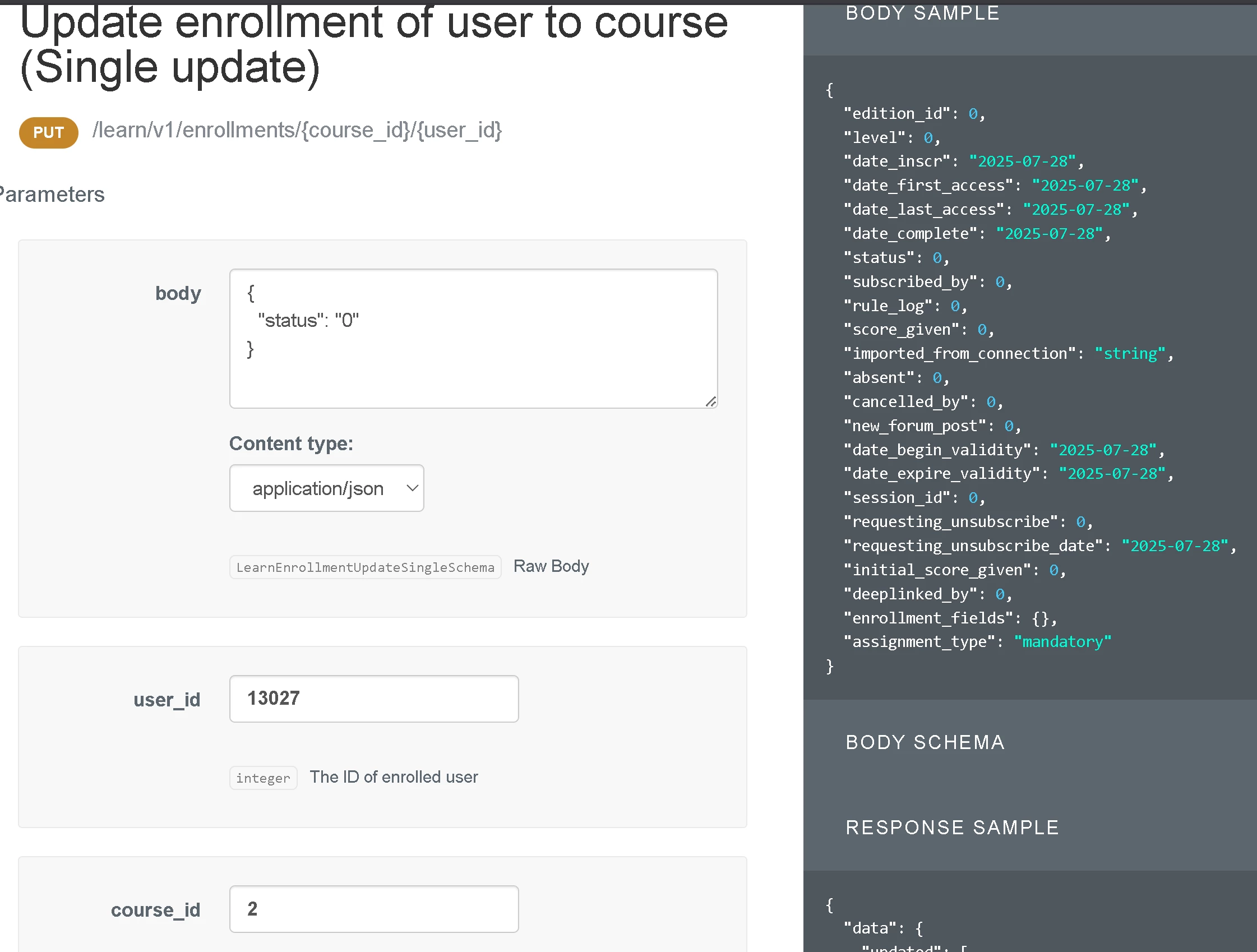This screenshot has width=1257, height=952.
Task: Click the page title heading
Action: coord(373,44)
